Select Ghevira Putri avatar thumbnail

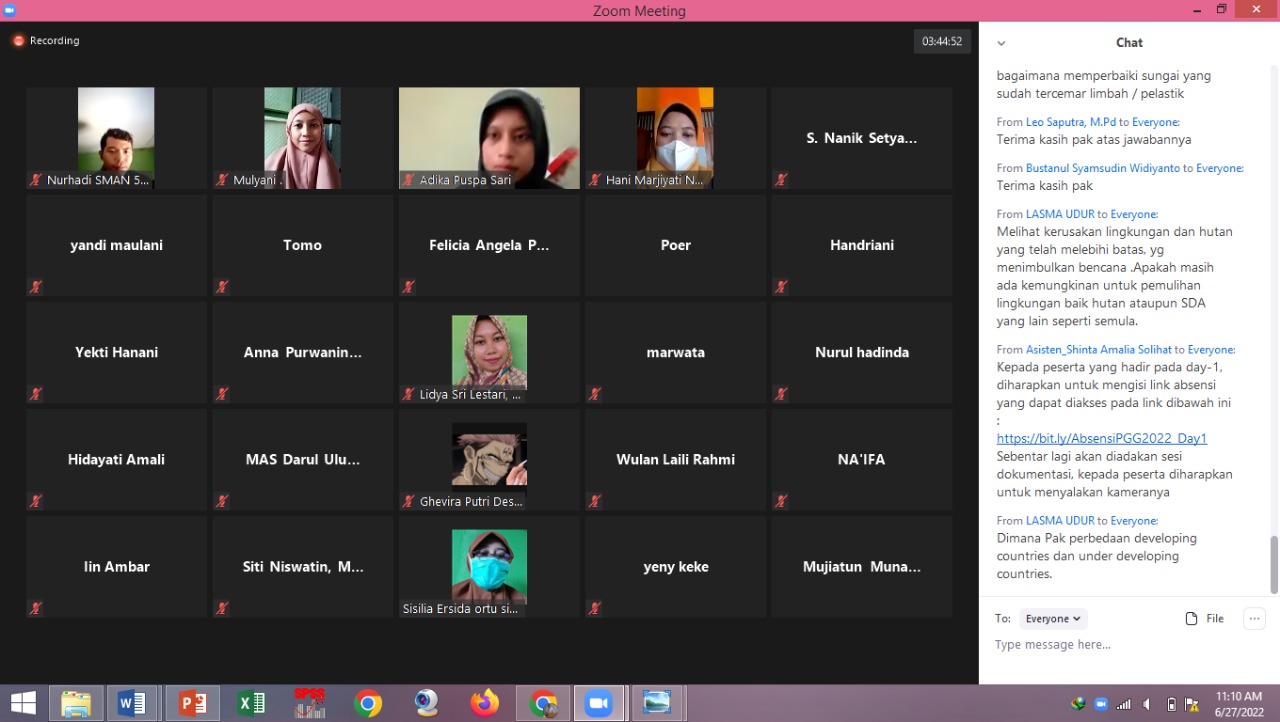pyautogui.click(x=489, y=458)
